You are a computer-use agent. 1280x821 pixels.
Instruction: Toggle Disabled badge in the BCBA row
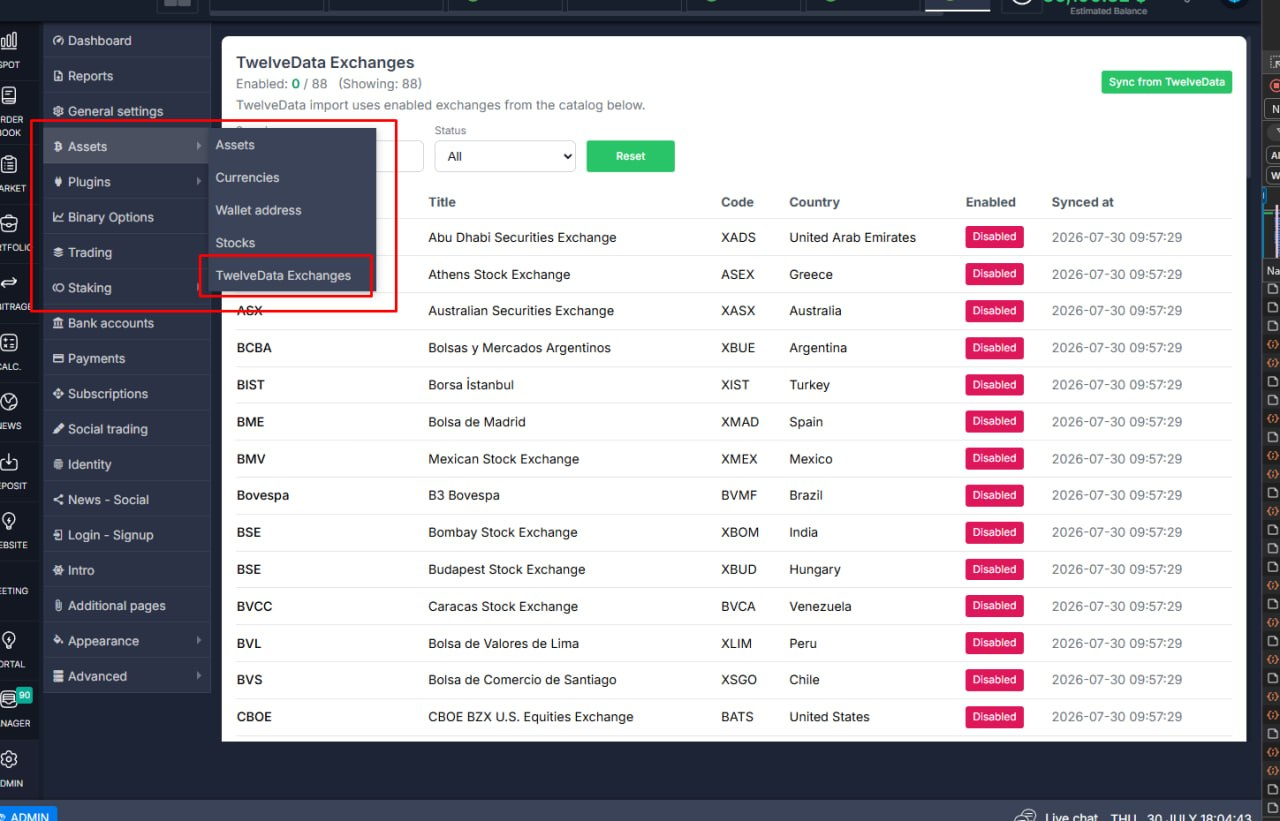(x=994, y=348)
